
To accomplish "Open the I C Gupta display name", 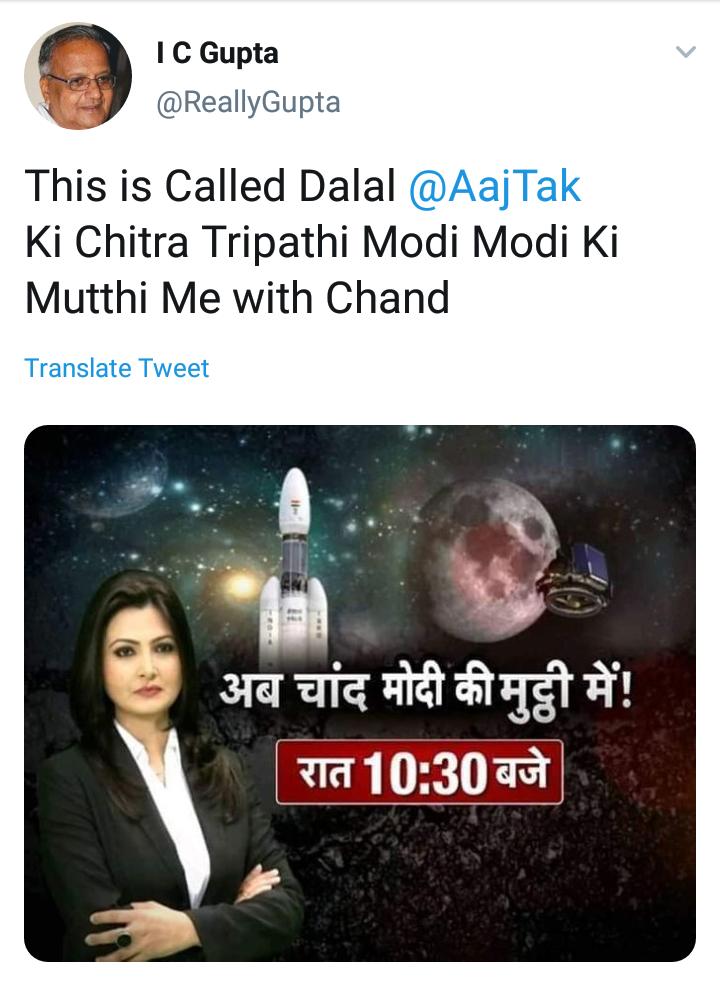I will coord(218,53).
